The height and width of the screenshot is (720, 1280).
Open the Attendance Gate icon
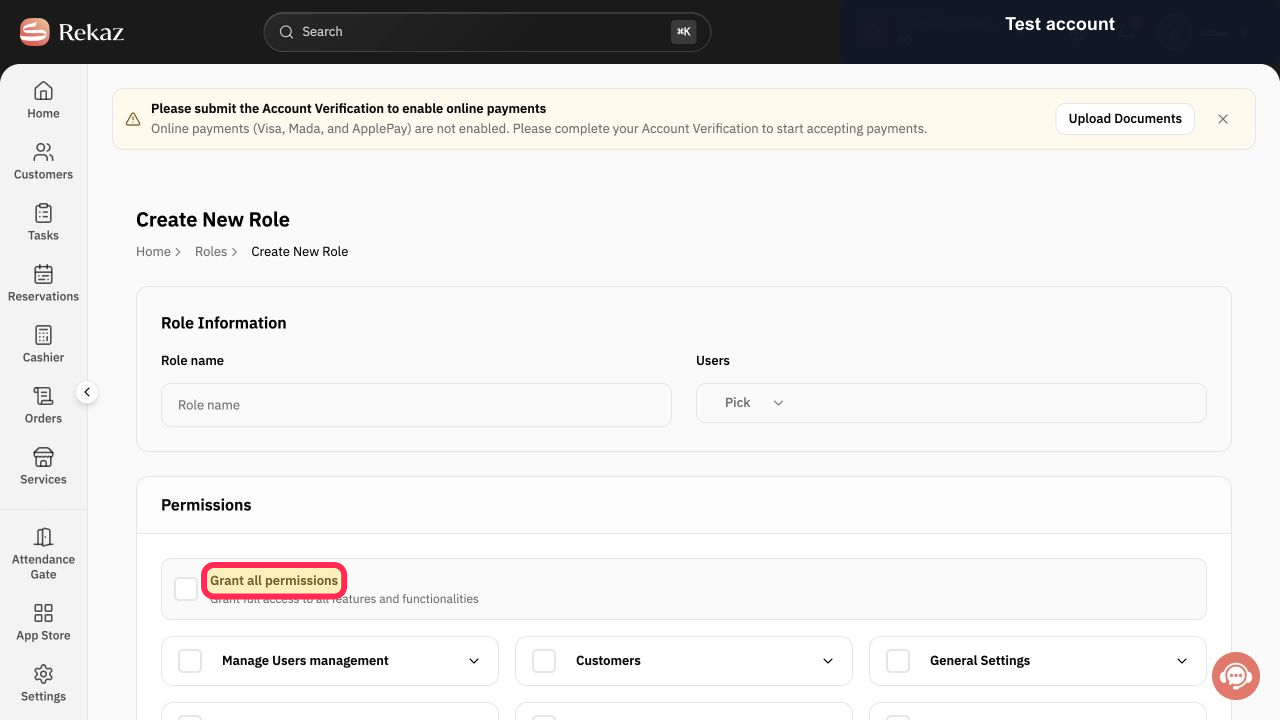pyautogui.click(x=43, y=537)
